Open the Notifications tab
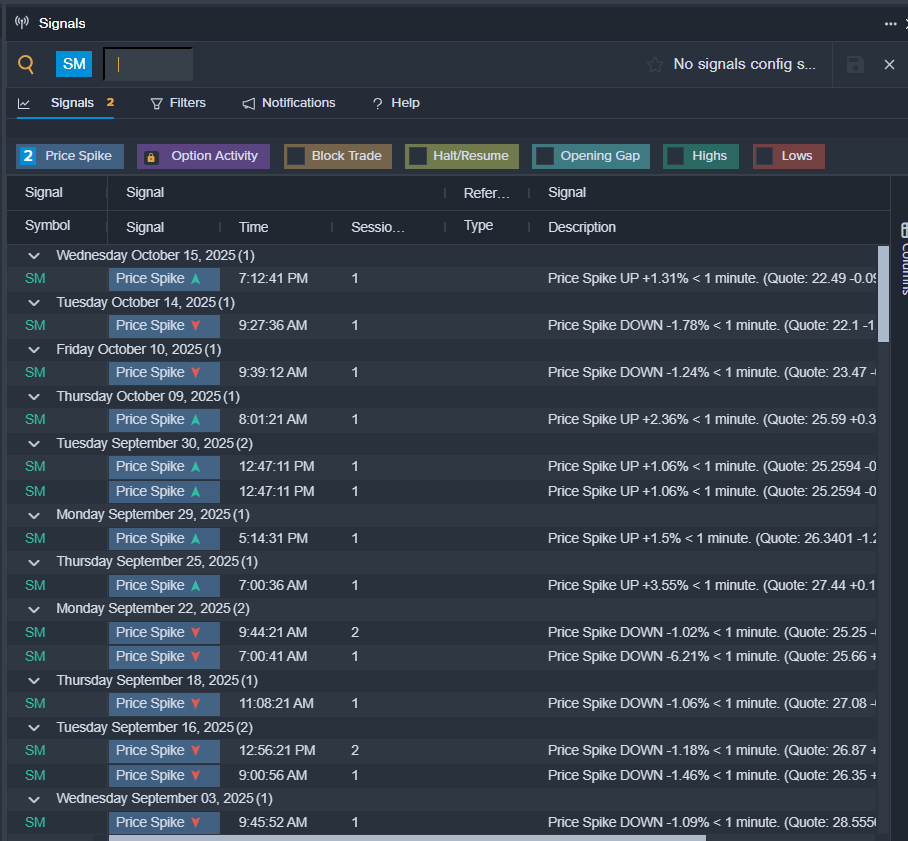The image size is (908, 841). [289, 103]
